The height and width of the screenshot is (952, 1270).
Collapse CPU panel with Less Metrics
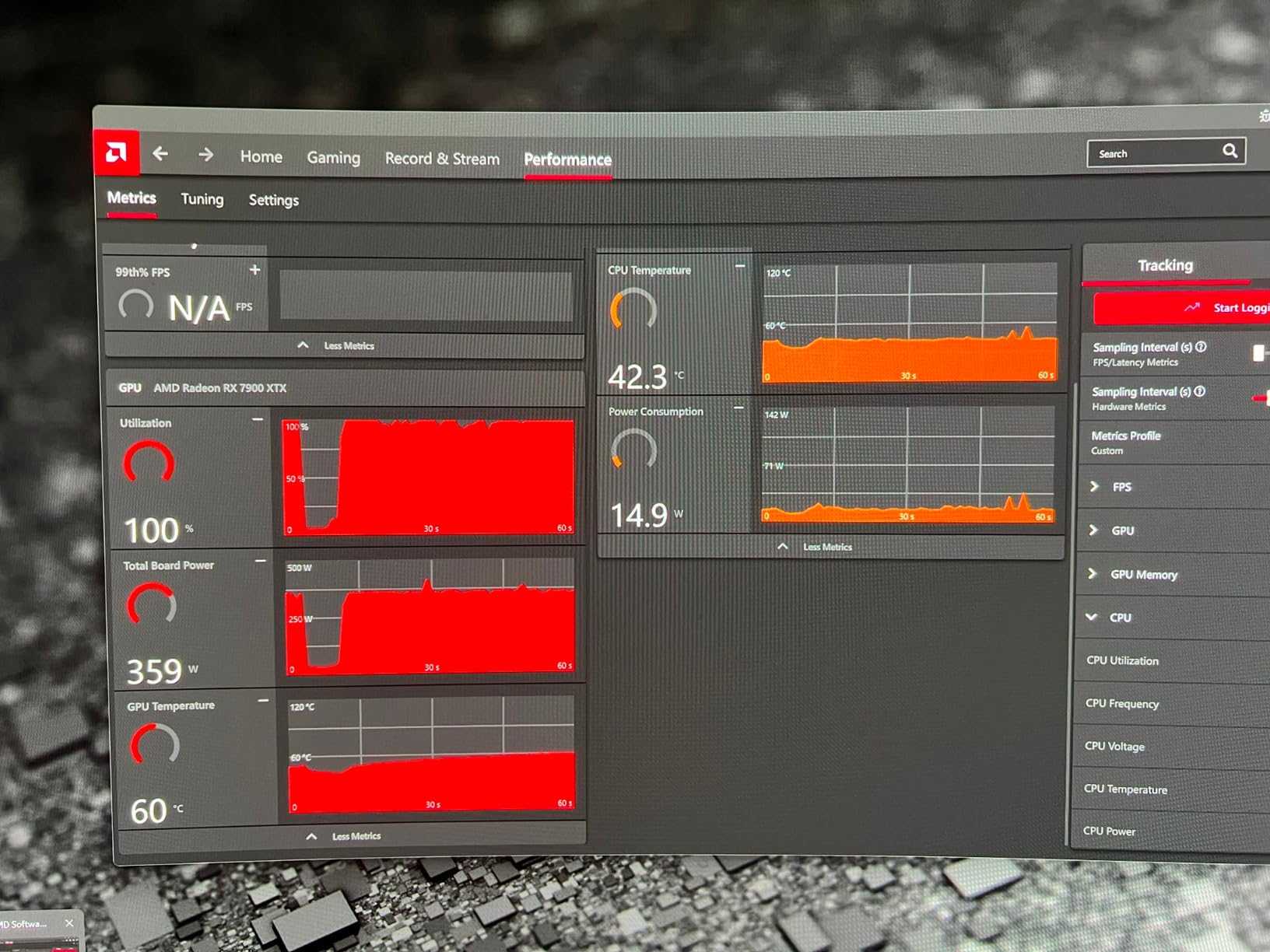tap(830, 547)
